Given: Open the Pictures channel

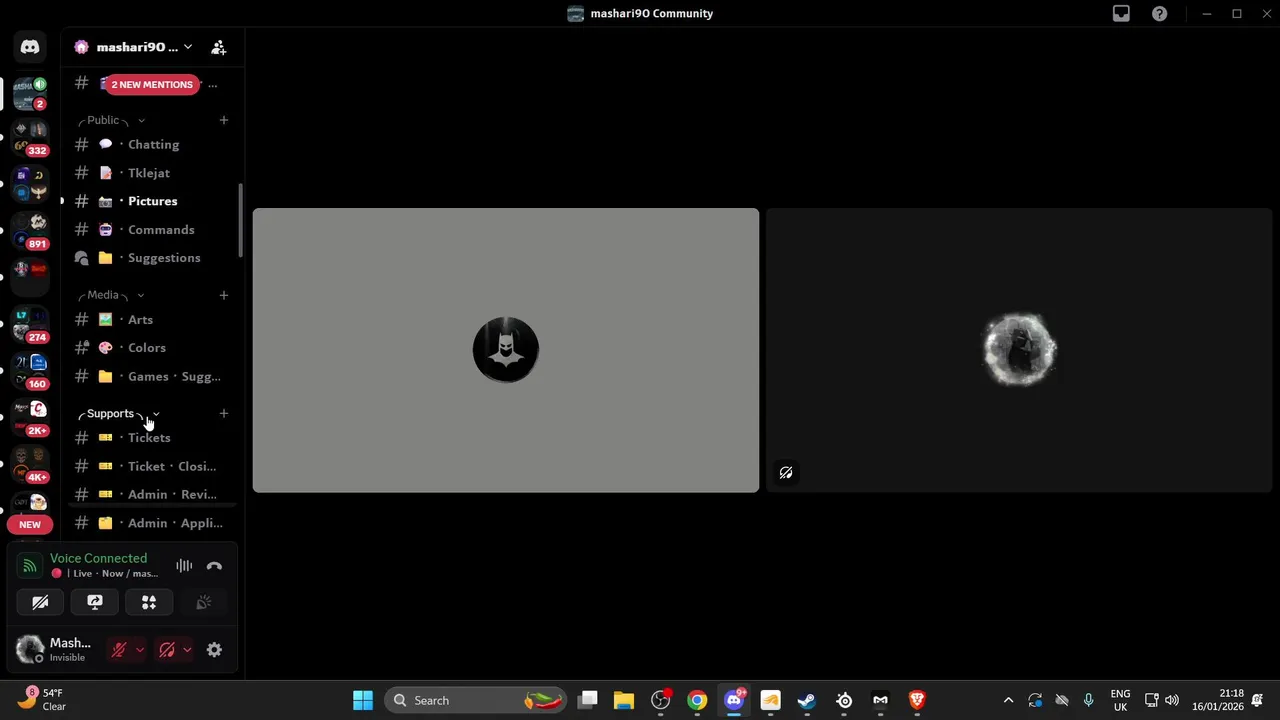Looking at the screenshot, I should click(152, 201).
